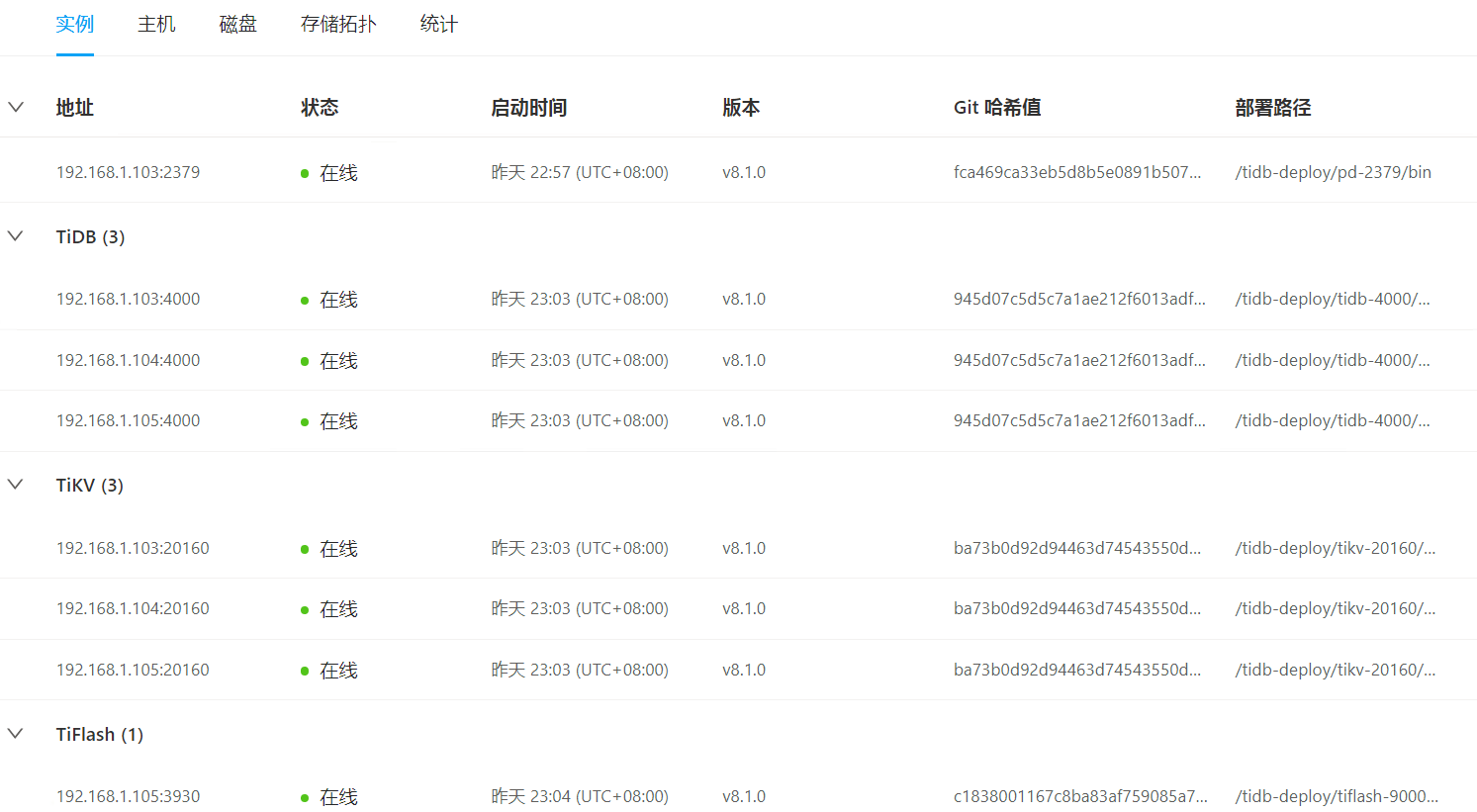Click 在线 status of 192.168.1.104:4000

click(x=329, y=361)
